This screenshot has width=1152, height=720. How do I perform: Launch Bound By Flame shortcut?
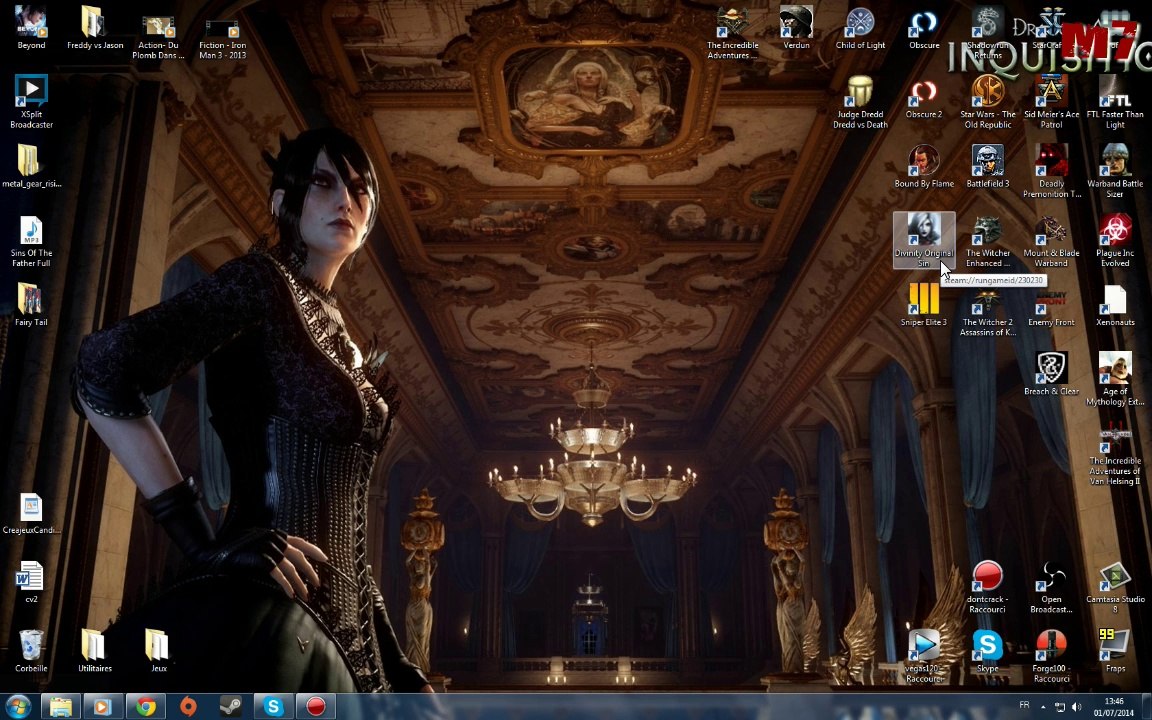pyautogui.click(x=924, y=166)
